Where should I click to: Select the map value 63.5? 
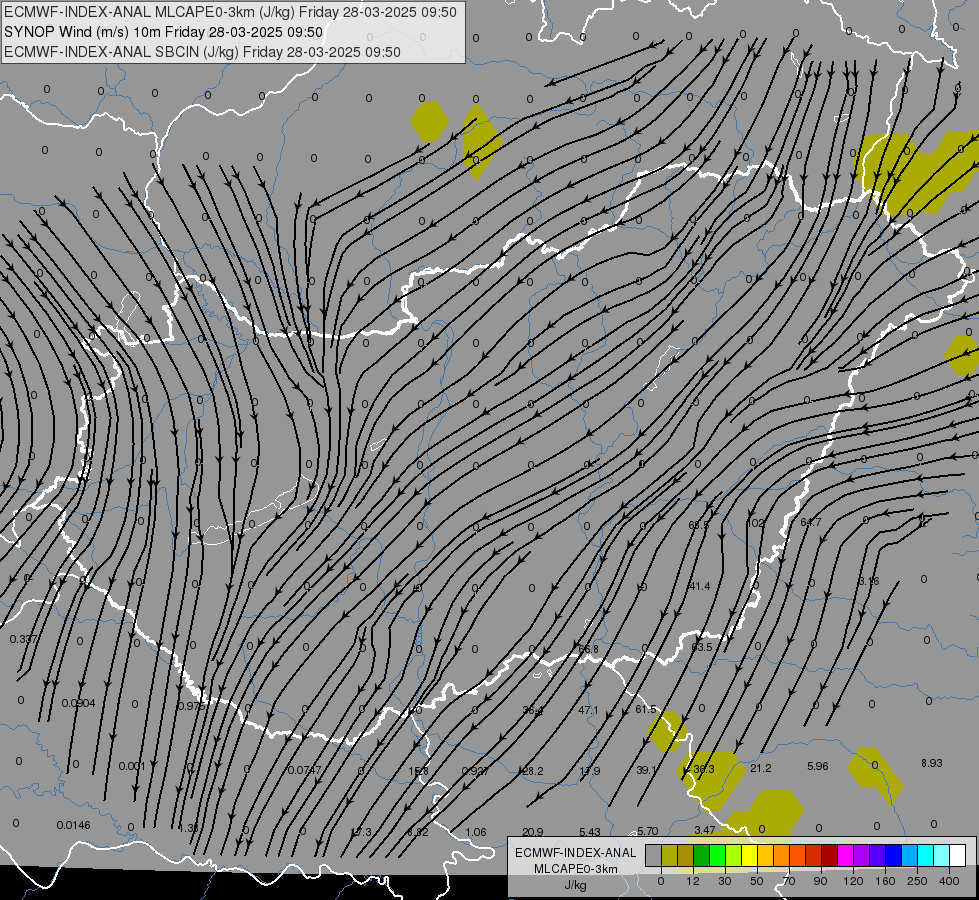(x=701, y=647)
